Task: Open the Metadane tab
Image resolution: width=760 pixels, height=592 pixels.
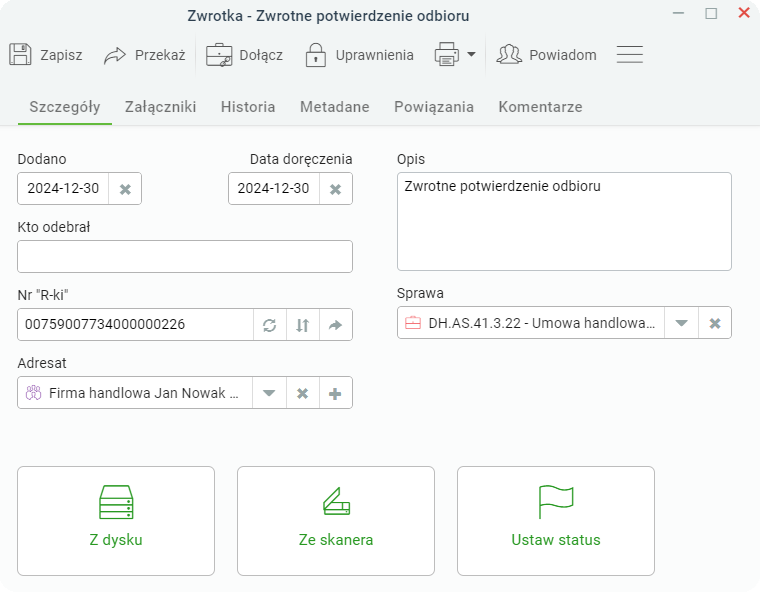Action: click(334, 107)
